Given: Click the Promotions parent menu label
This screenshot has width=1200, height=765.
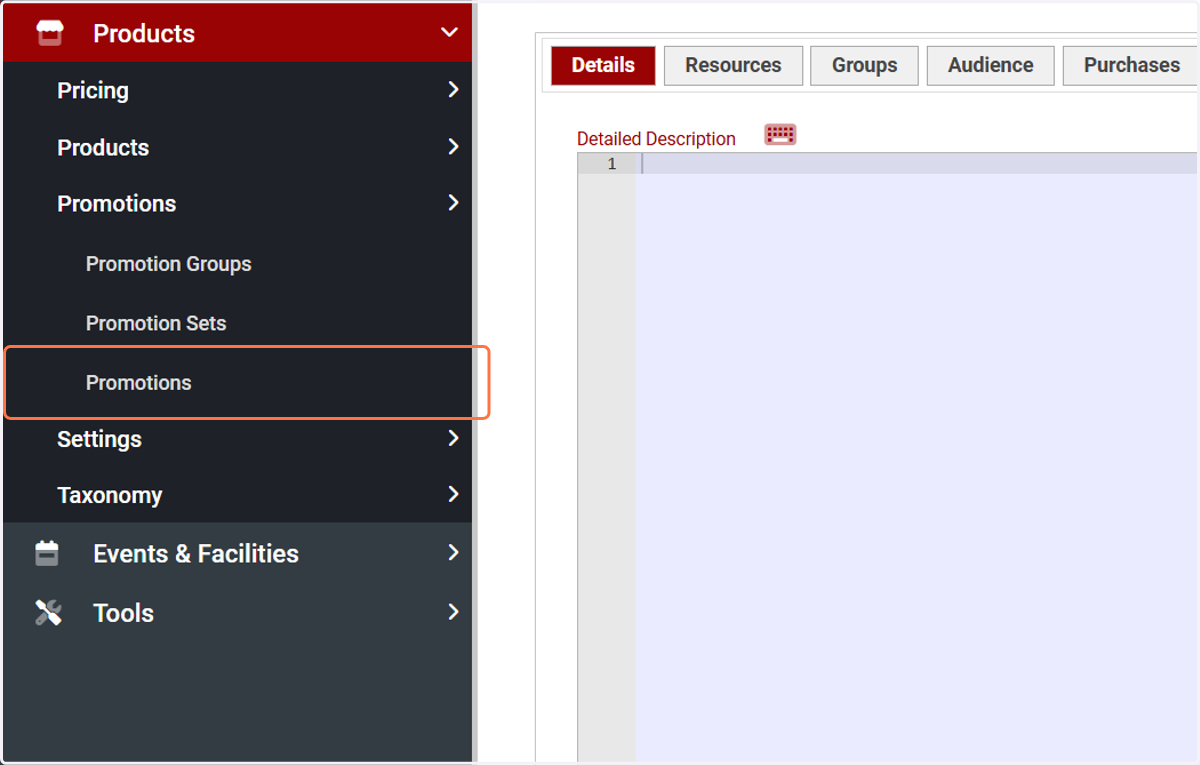Looking at the screenshot, I should pos(116,203).
